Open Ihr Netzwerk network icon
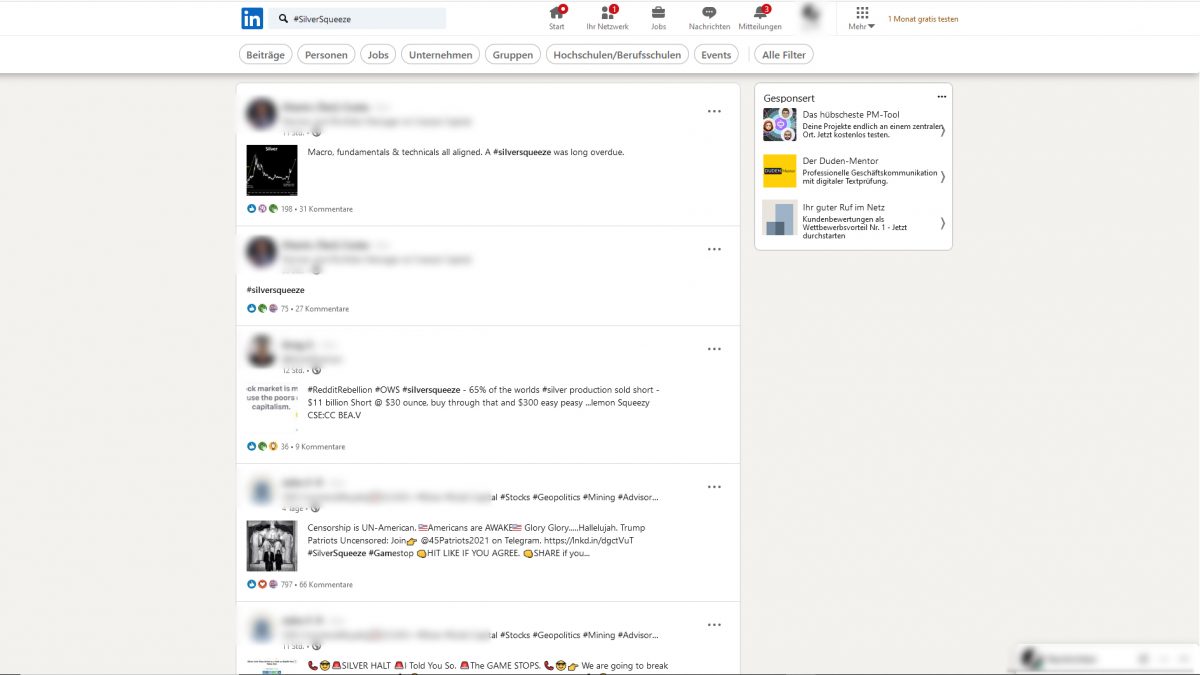Viewport: 1200px width, 675px height. pos(606,13)
